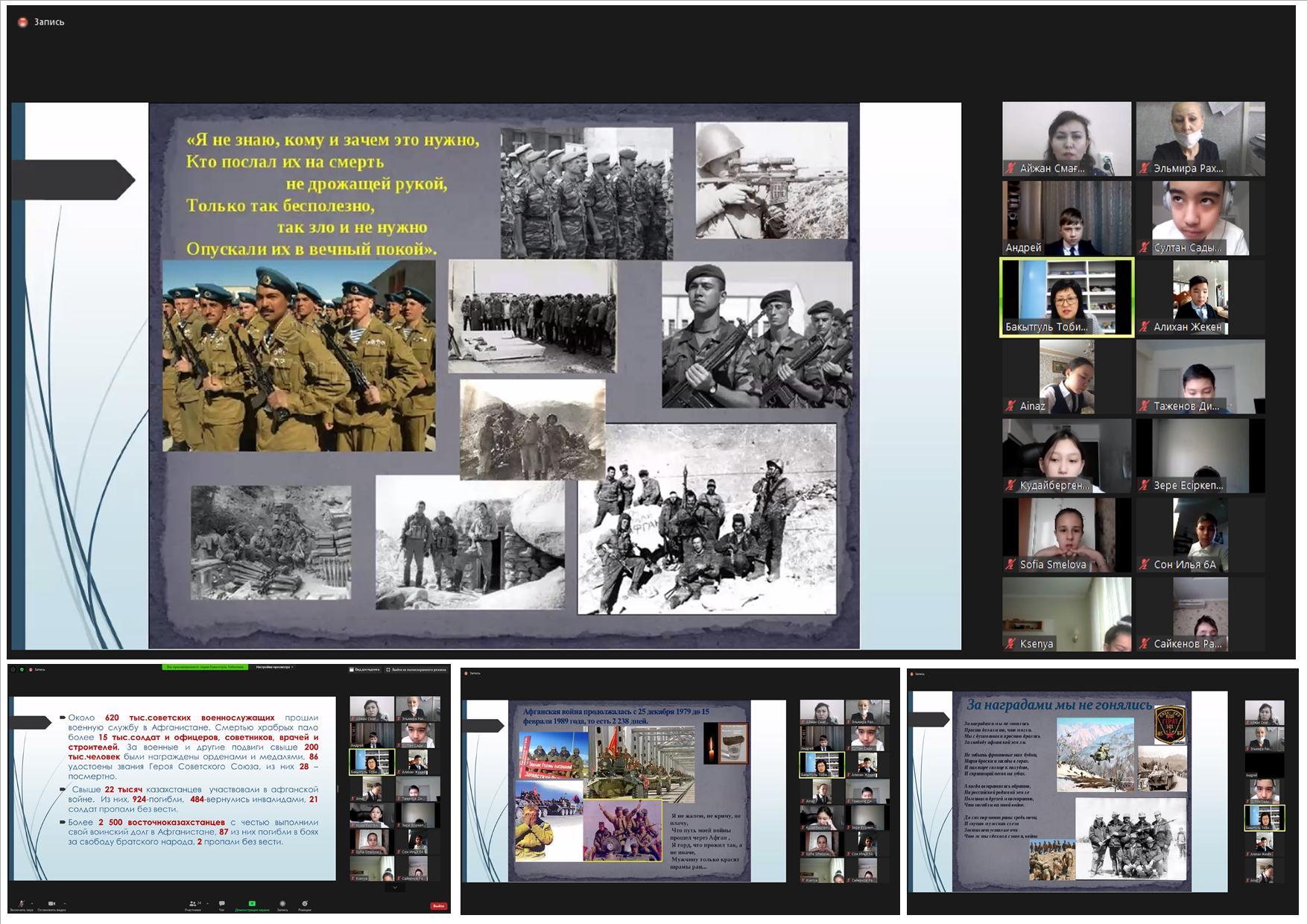Click muted mic icon on Айжан tile

(x=1012, y=168)
